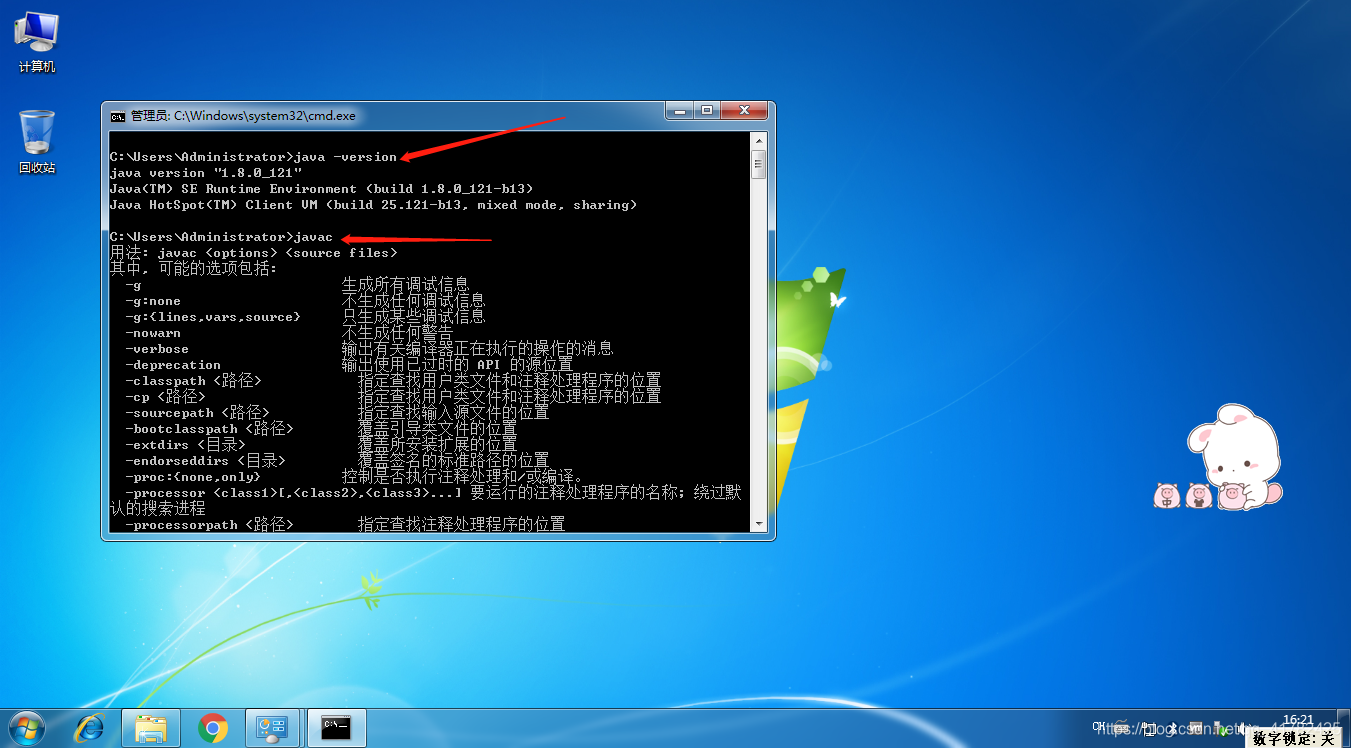Click the '-g:{lines,vars,source}' option line
The image size is (1351, 748).
tap(305, 317)
